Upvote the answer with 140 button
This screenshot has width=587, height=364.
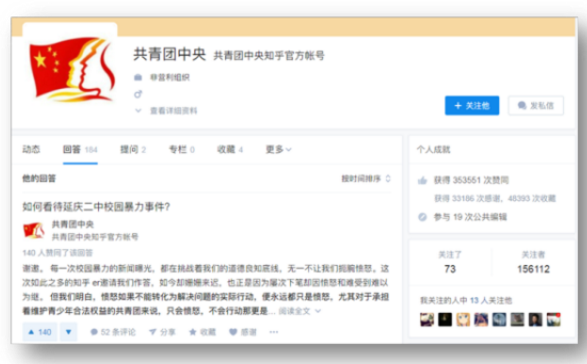pos(40,332)
